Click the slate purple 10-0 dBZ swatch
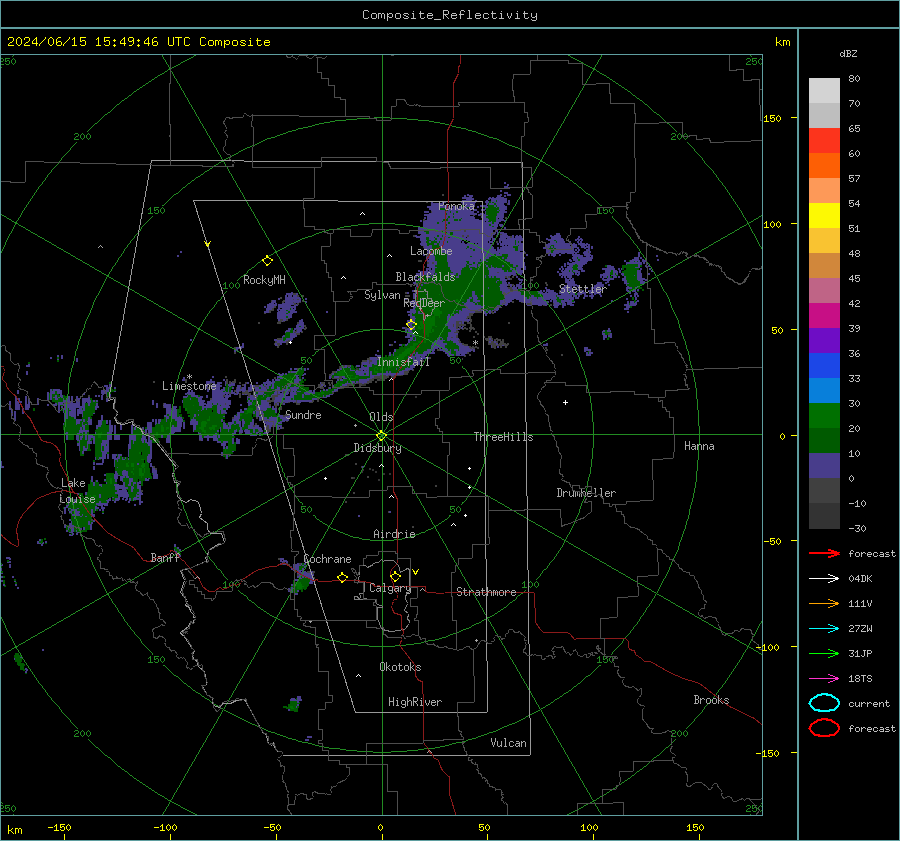The width and height of the screenshot is (900, 841). click(824, 465)
